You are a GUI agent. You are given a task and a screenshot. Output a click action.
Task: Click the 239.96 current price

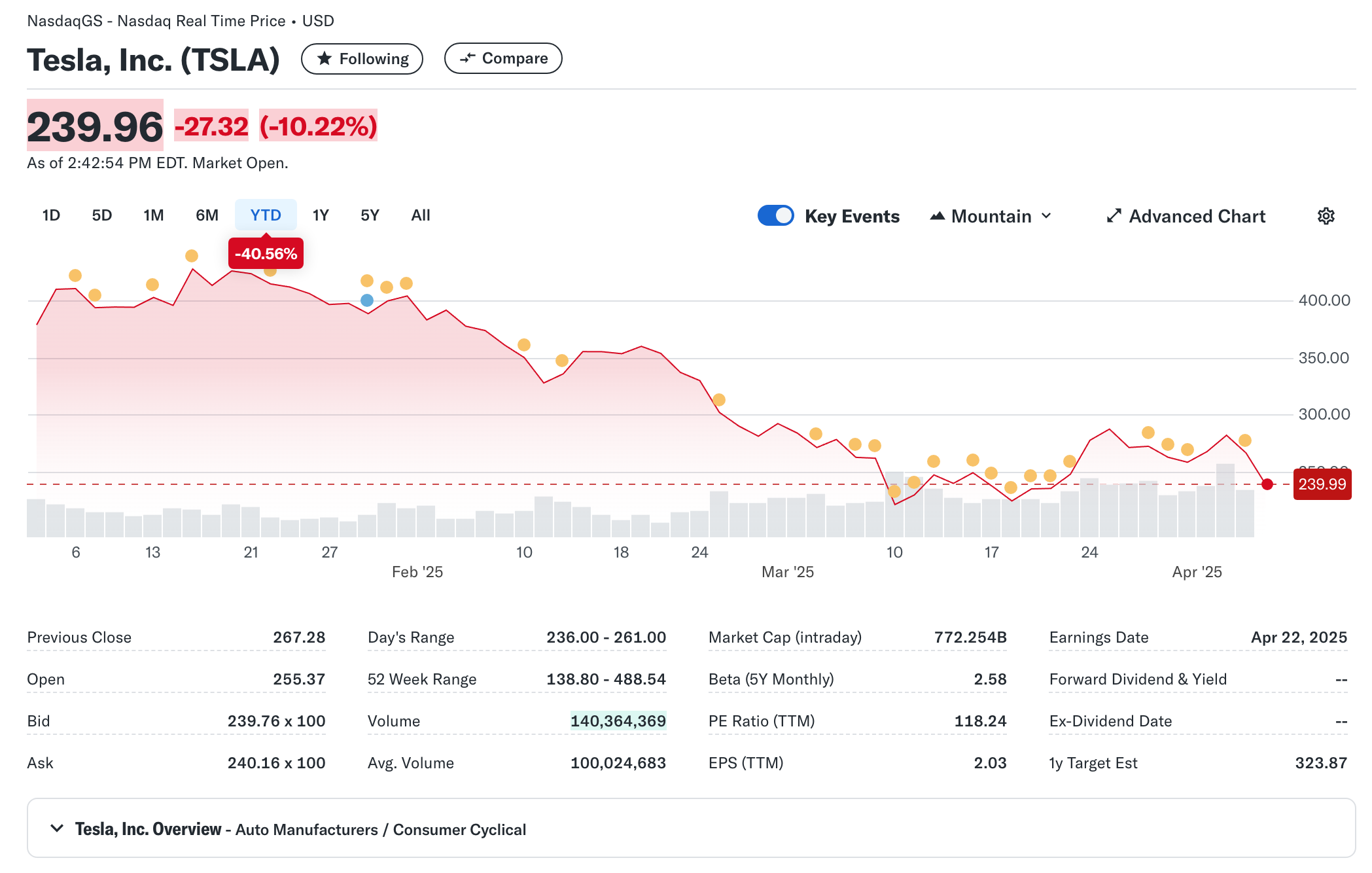(x=95, y=126)
